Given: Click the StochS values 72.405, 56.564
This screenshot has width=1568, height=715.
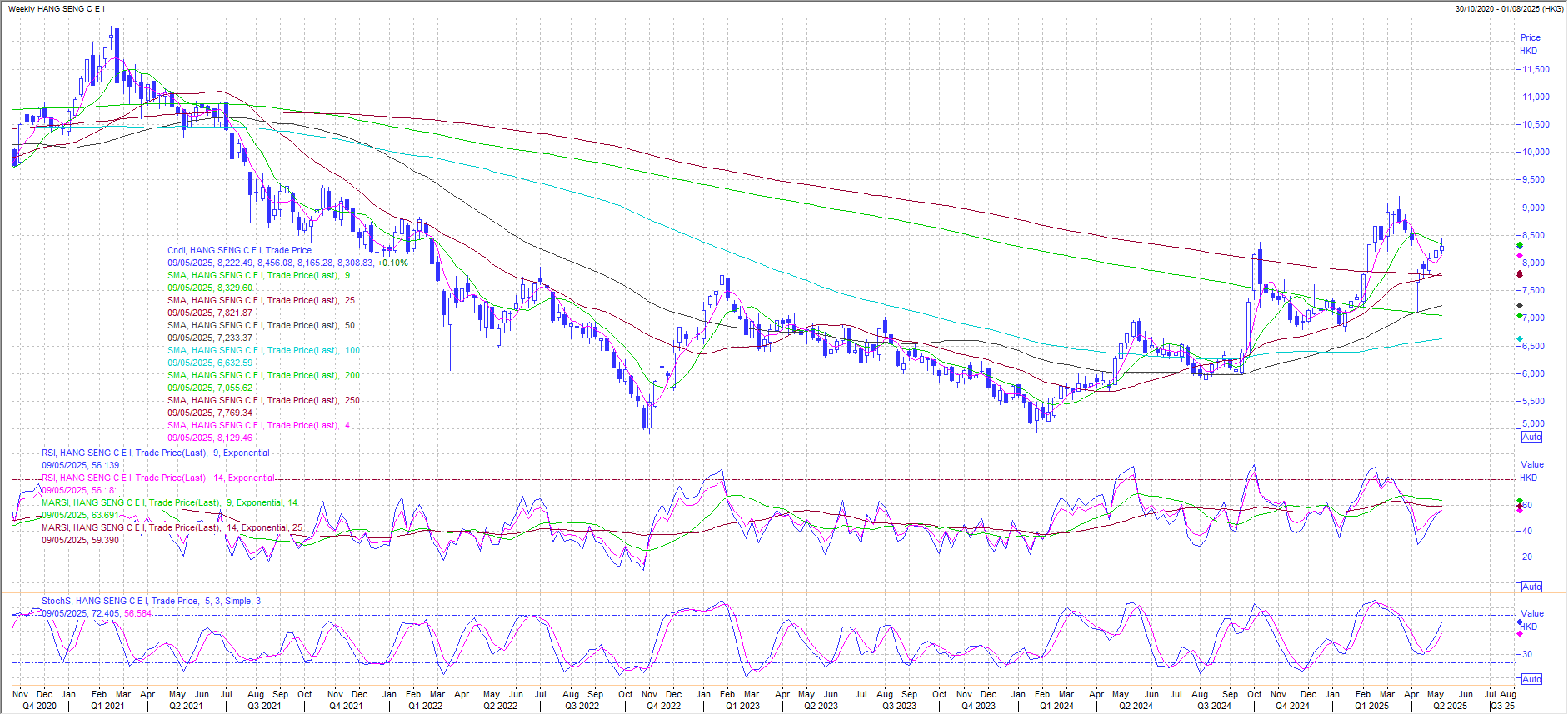Looking at the screenshot, I should [97, 613].
